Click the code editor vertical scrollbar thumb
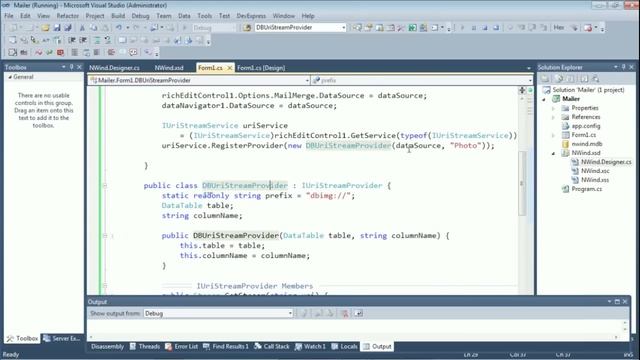 pyautogui.click(x=522, y=184)
